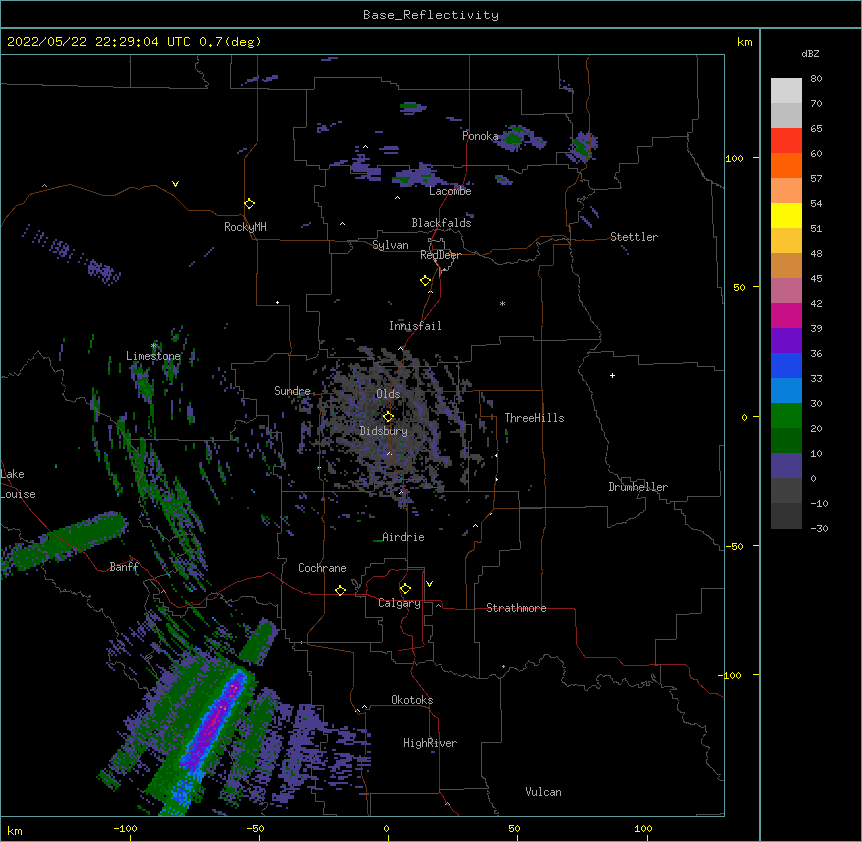Image resolution: width=862 pixels, height=842 pixels.
Task: Click the yellow diamond marker above RockyMH
Action: tap(250, 204)
